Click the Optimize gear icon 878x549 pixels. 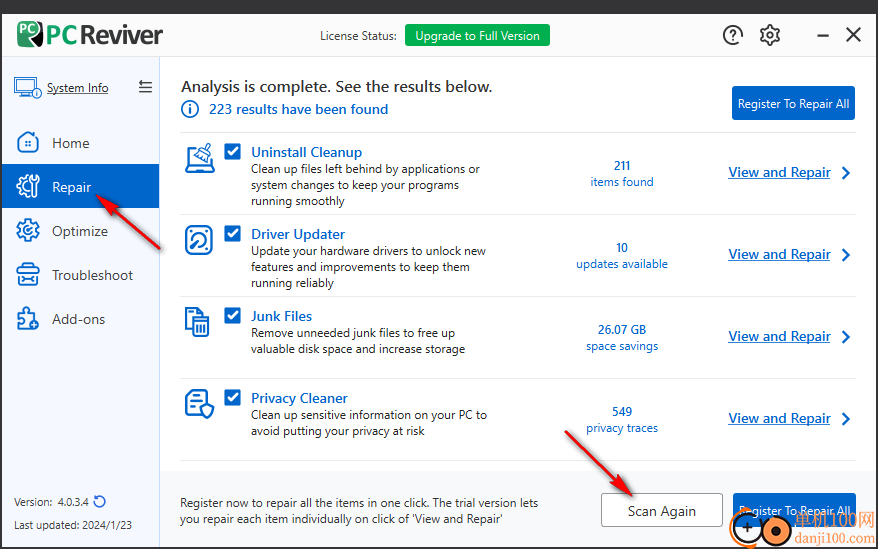pos(27,231)
